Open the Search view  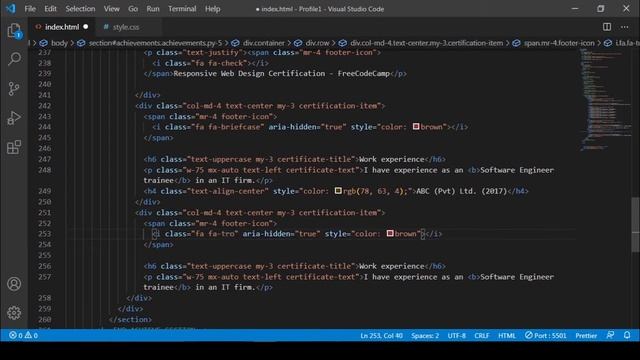(x=14, y=59)
